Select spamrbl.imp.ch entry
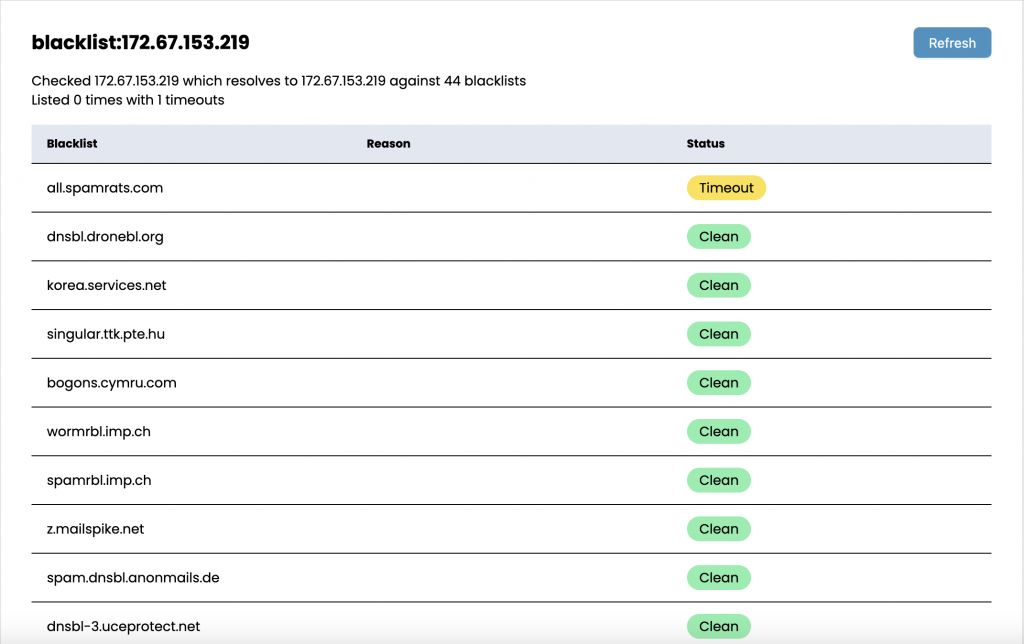The image size is (1024, 644). click(99, 481)
